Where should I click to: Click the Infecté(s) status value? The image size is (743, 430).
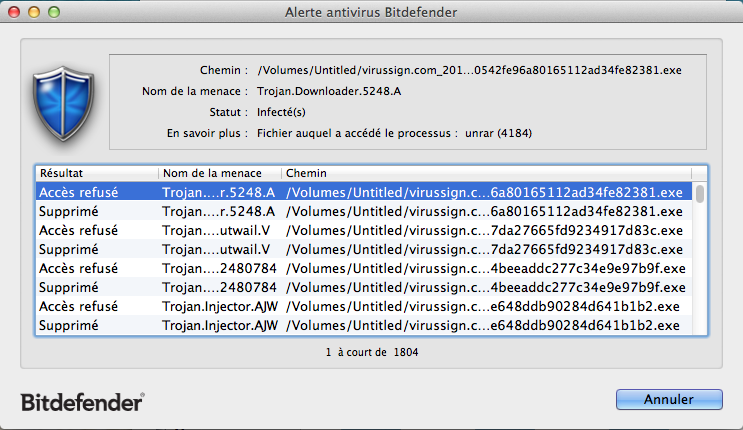click(281, 112)
